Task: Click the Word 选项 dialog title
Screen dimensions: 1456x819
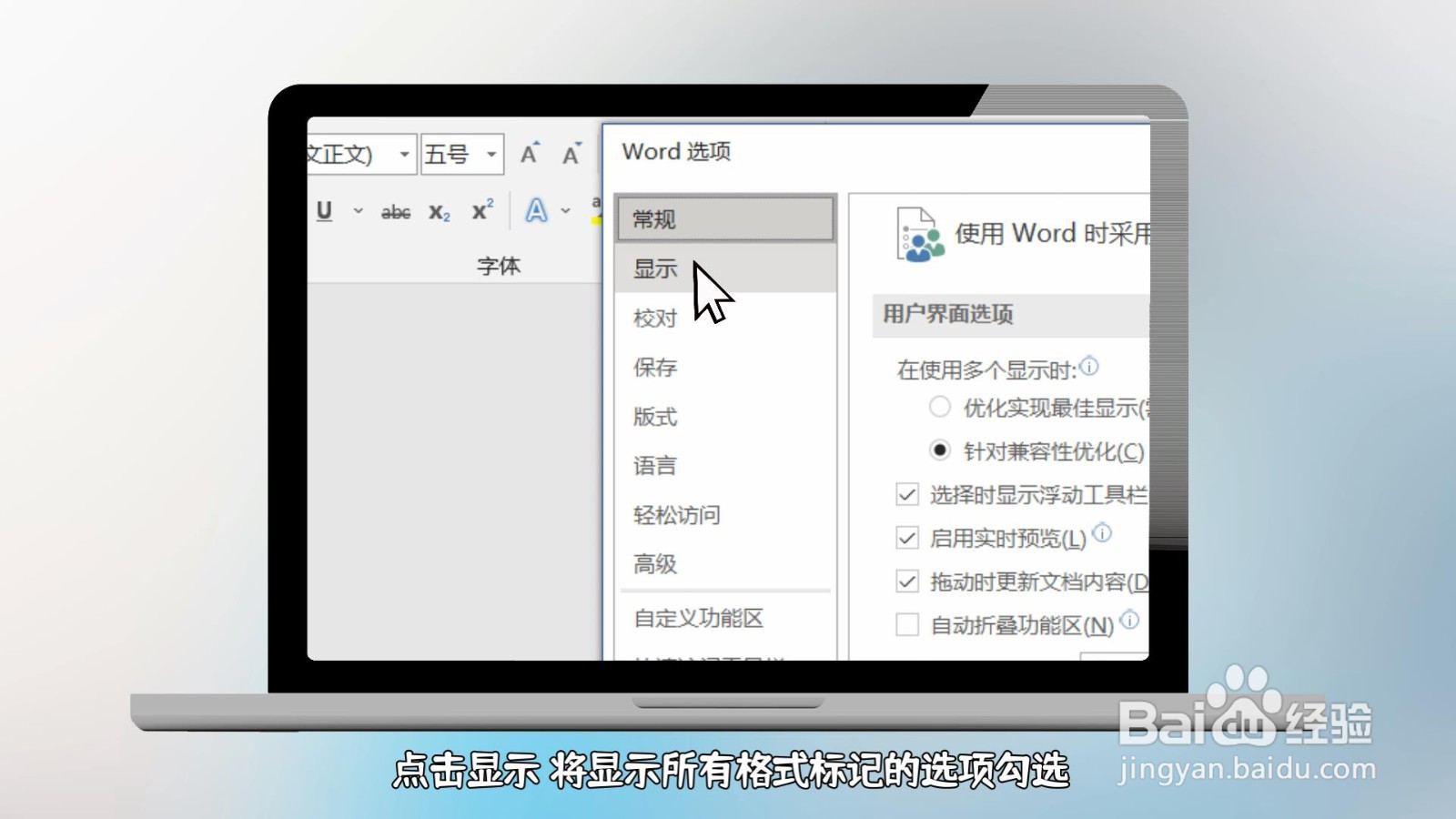Action: point(676,151)
